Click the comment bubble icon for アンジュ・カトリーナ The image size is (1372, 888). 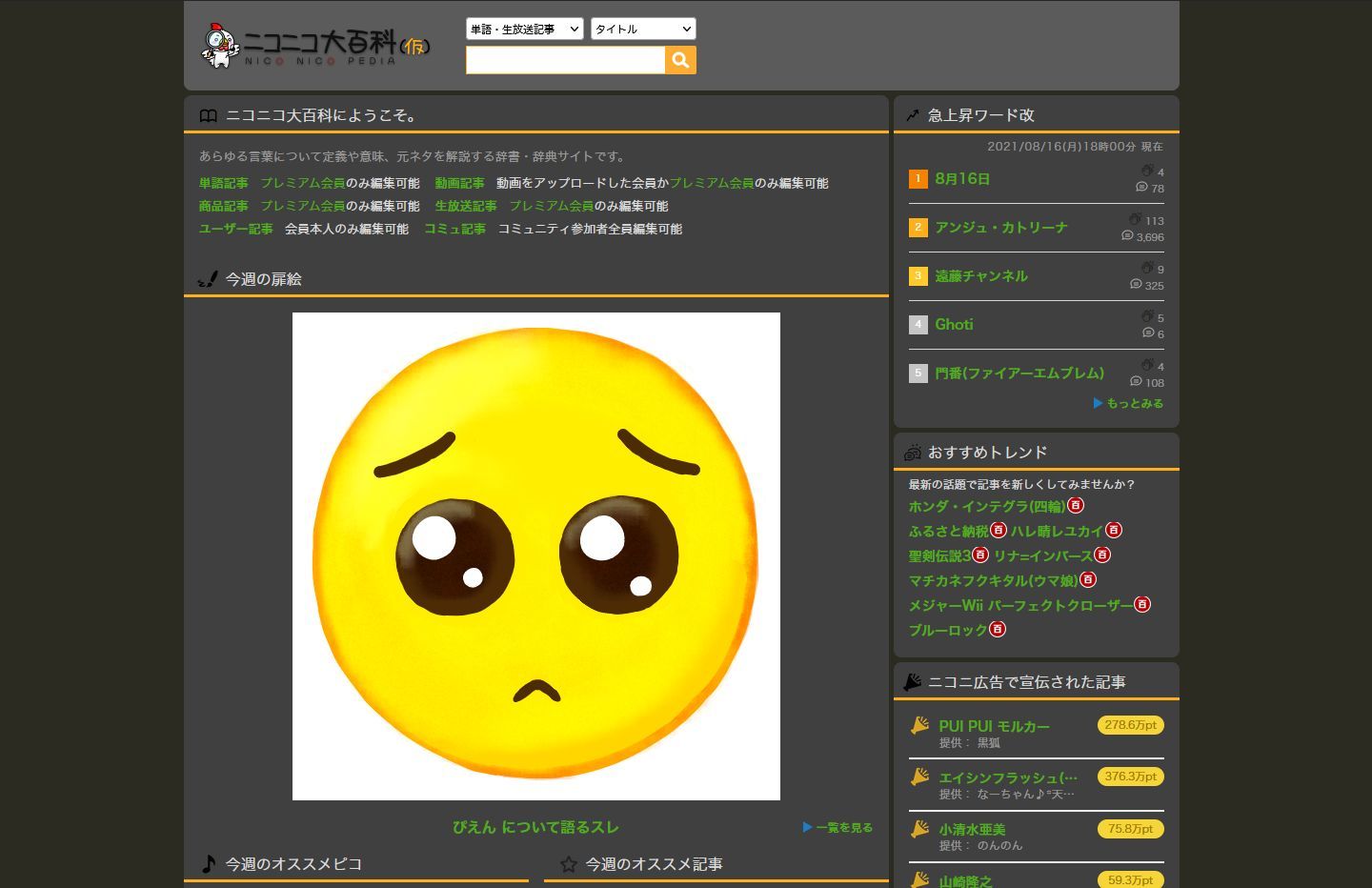point(1127,235)
